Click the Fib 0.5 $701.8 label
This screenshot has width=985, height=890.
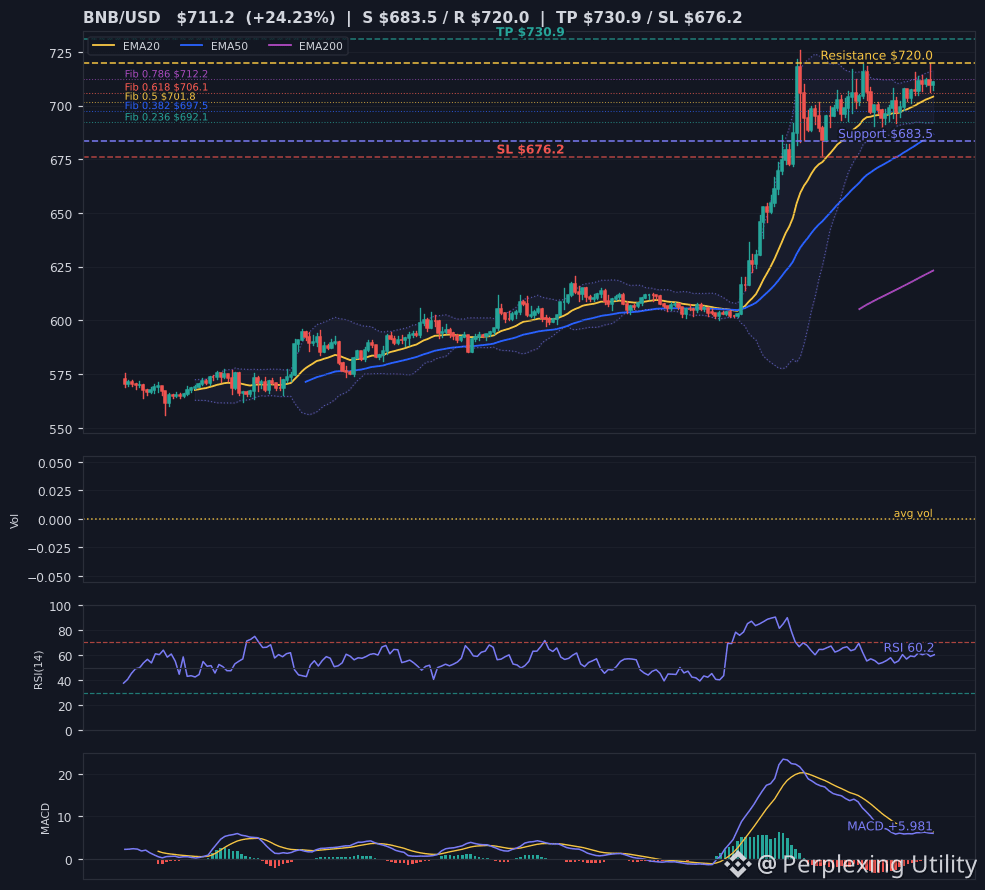[x=160, y=97]
